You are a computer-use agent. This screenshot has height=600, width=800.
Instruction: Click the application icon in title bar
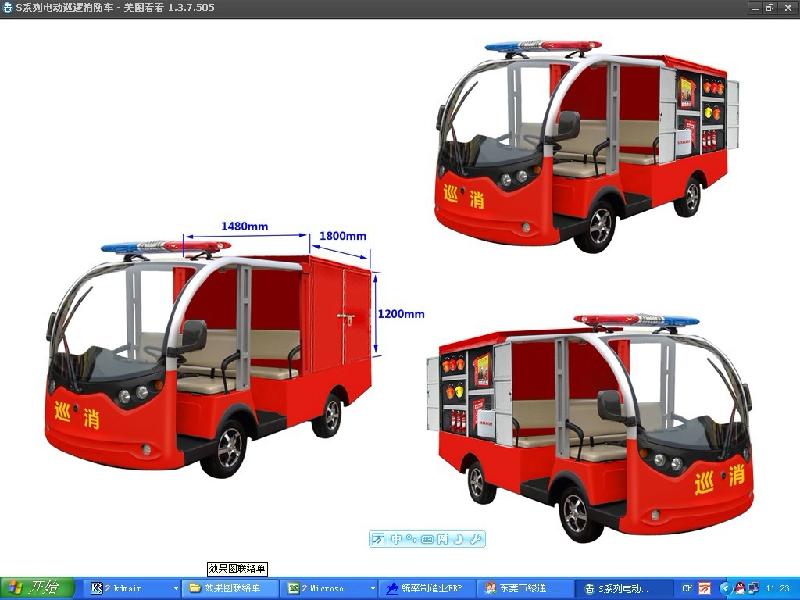point(8,7)
